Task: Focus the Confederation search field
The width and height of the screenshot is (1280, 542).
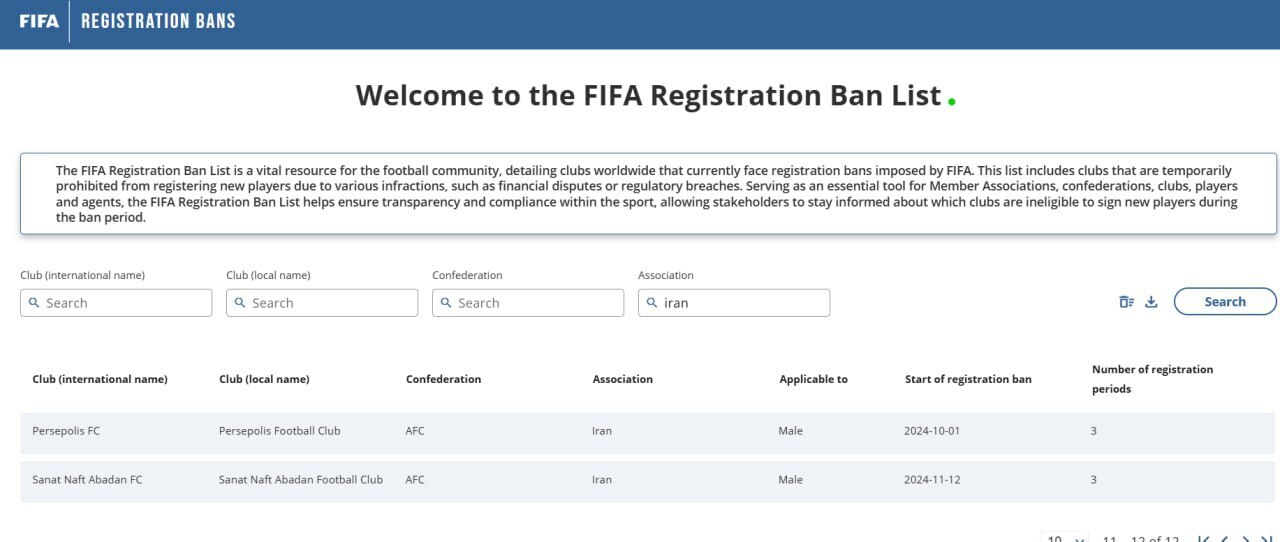Action: [x=537, y=303]
